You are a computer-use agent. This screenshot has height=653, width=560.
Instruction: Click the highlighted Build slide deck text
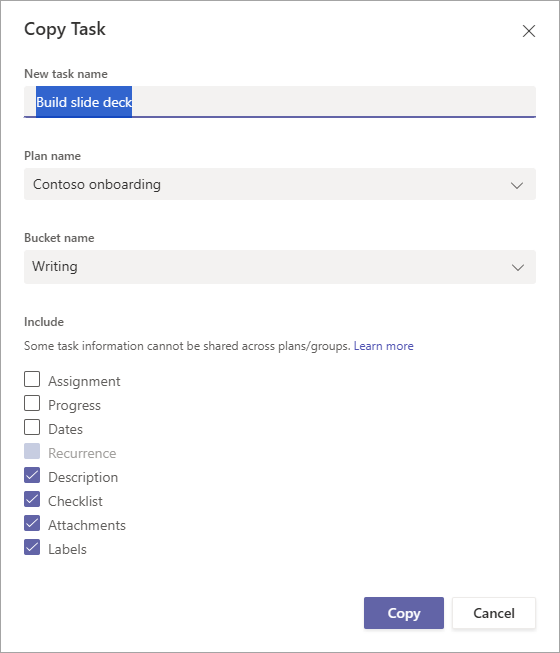[84, 102]
